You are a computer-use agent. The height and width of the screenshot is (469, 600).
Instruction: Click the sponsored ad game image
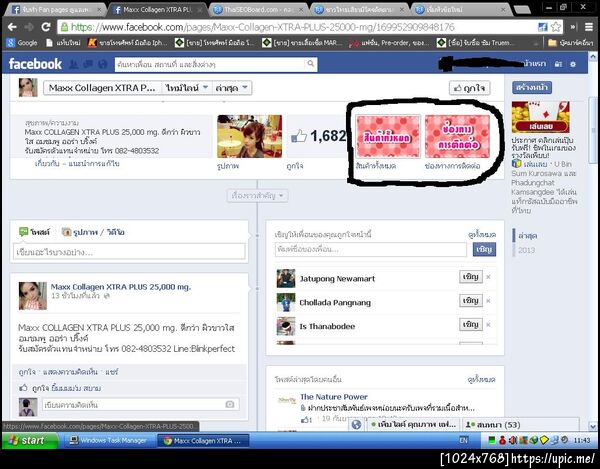[x=541, y=117]
